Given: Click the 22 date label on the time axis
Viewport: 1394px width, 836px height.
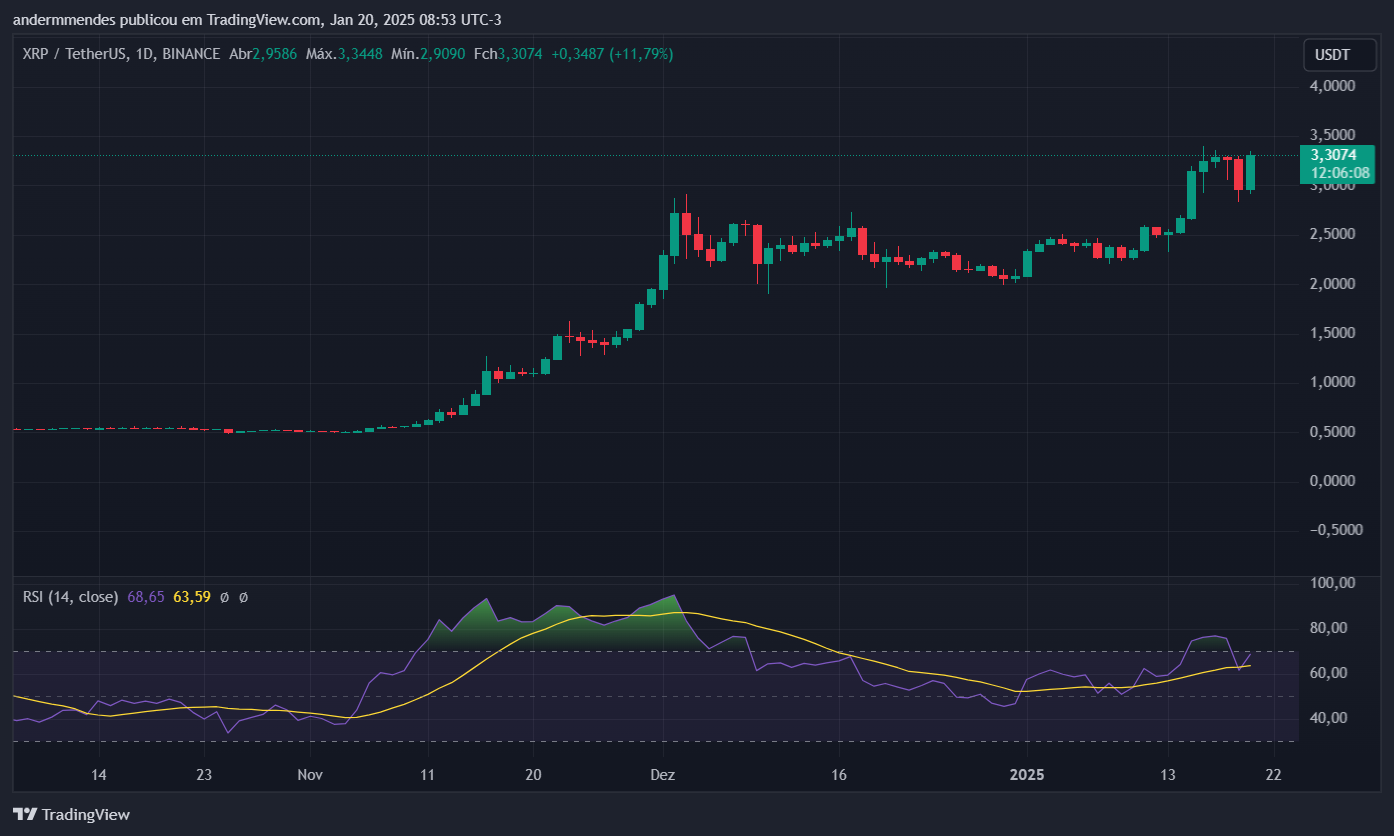Looking at the screenshot, I should click(1273, 775).
